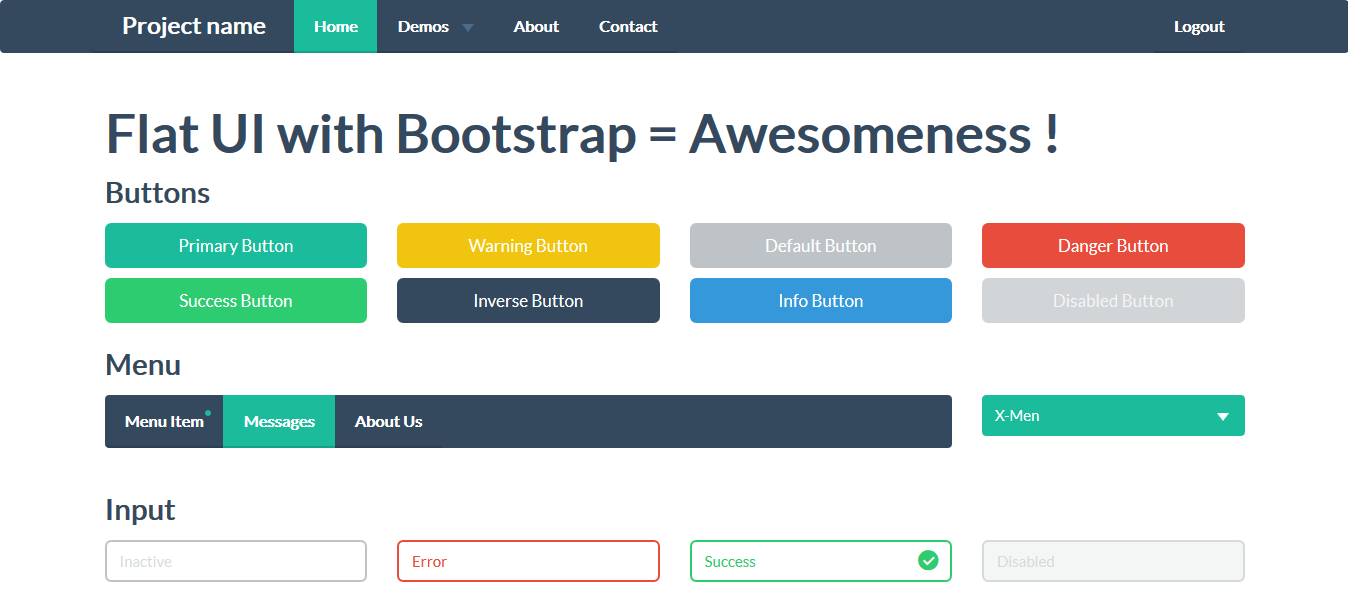1348x613 pixels.
Task: Click the dropdown arrow on the X-Men selector
Action: pos(1222,416)
